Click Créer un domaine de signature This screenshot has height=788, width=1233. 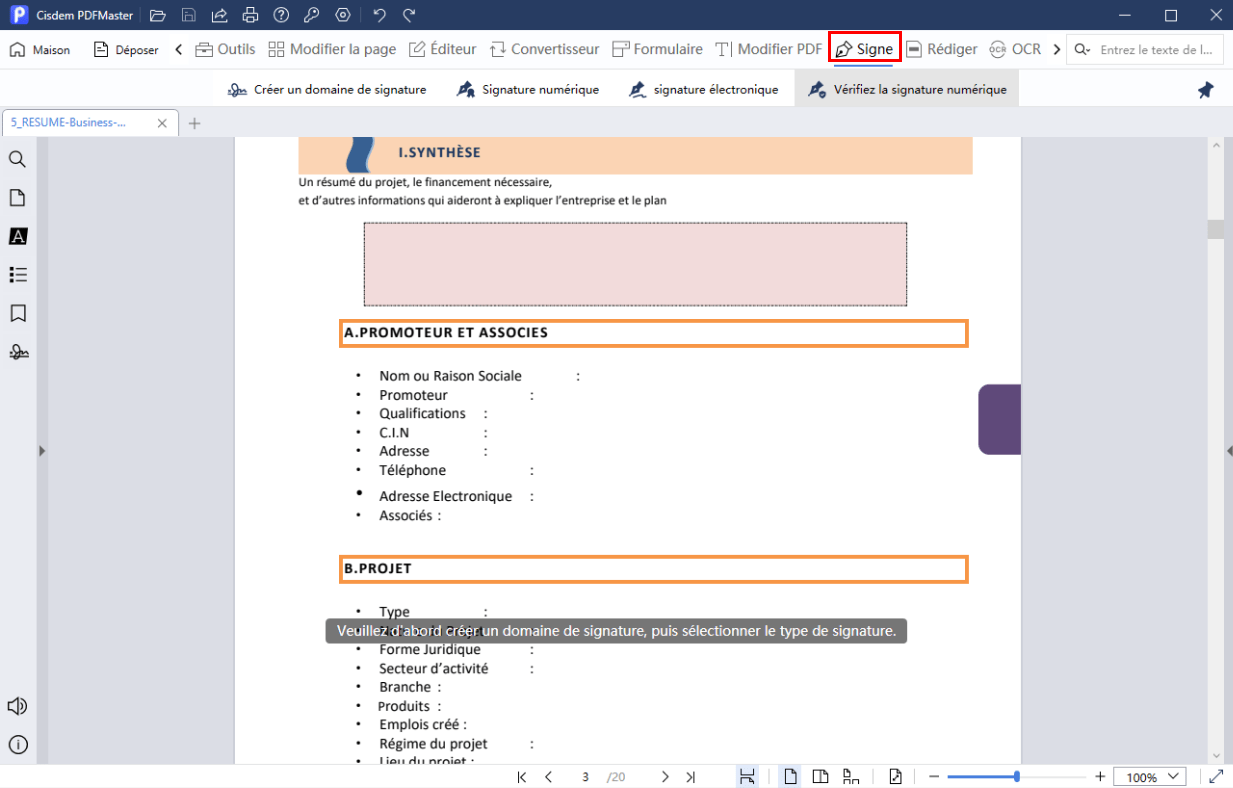[327, 89]
